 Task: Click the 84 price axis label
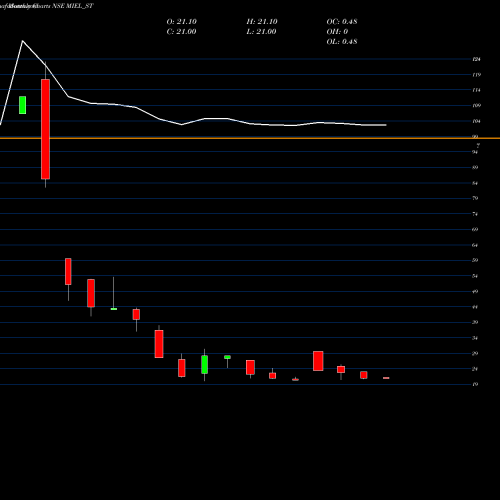click(x=475, y=183)
